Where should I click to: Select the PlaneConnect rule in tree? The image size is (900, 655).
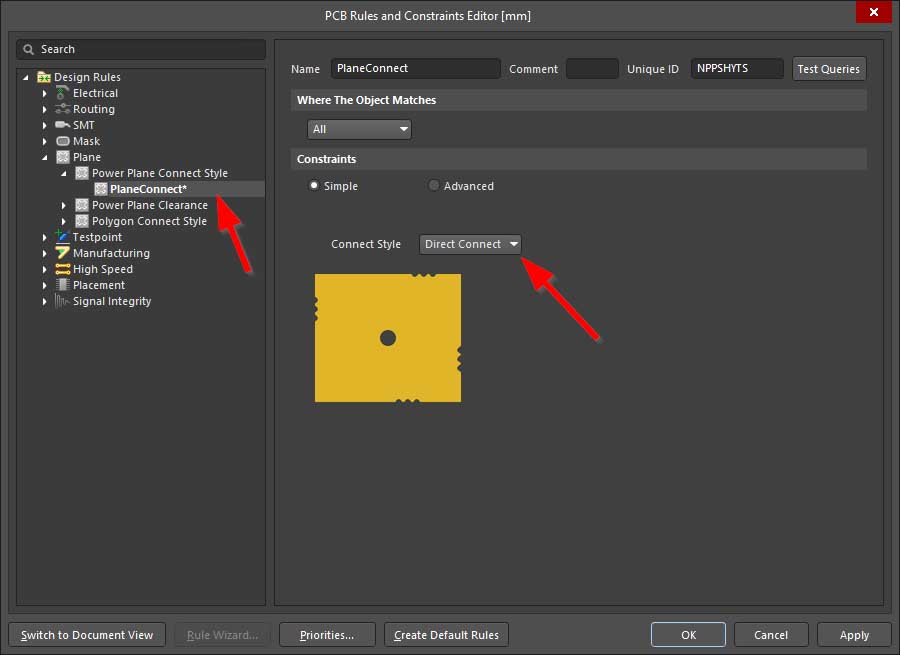148,189
